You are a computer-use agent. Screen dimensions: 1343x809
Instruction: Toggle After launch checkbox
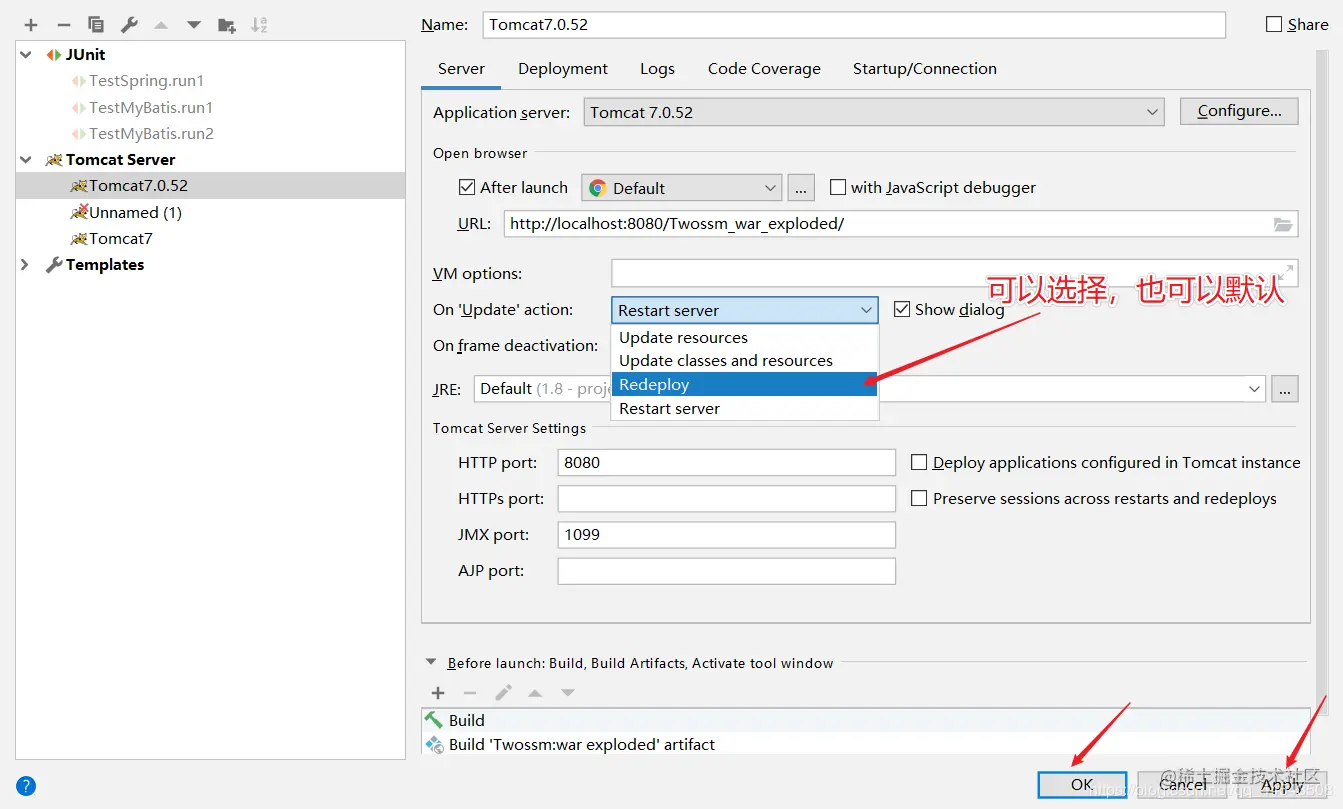tap(466, 187)
